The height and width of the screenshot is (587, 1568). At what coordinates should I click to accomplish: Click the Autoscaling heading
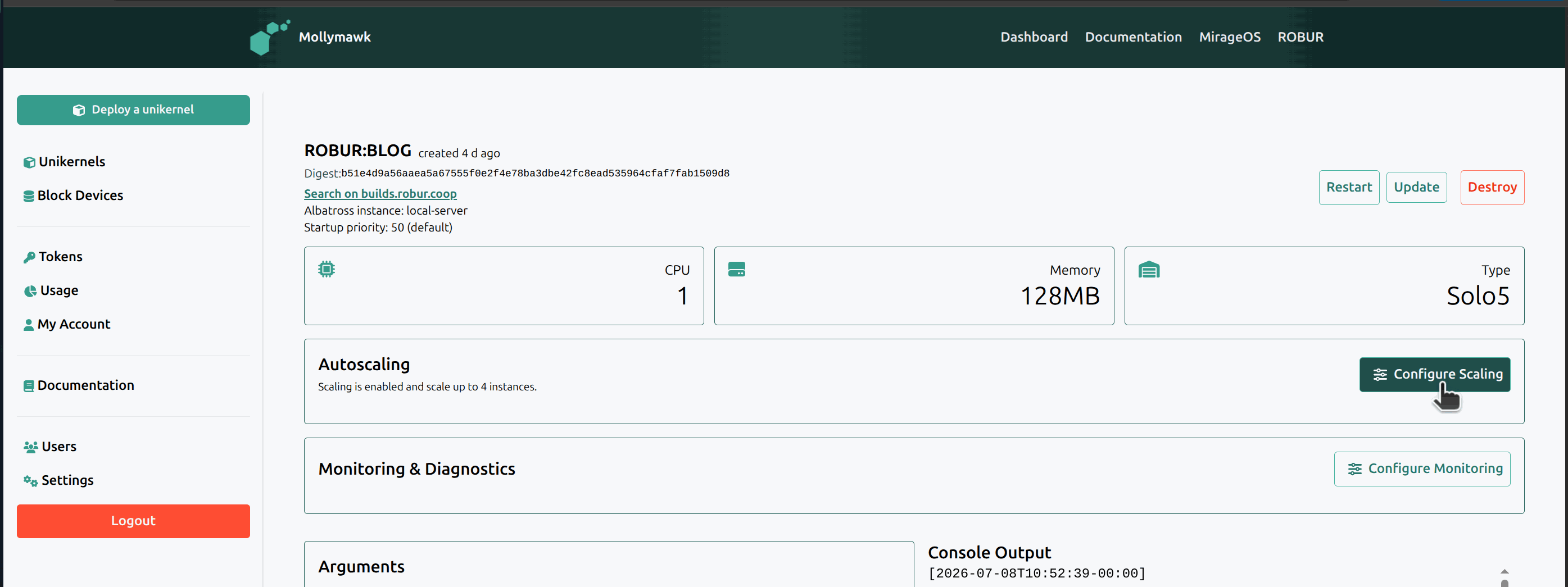364,365
